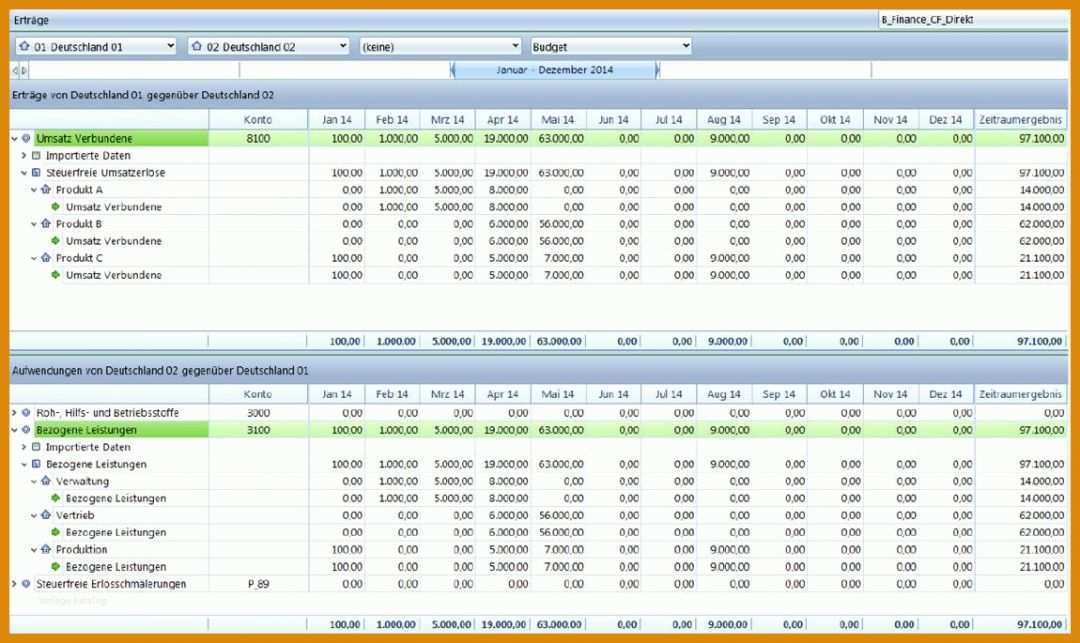
Task: Click the account icon beside Umsatz Verbundene 8100
Action: [x=26, y=138]
